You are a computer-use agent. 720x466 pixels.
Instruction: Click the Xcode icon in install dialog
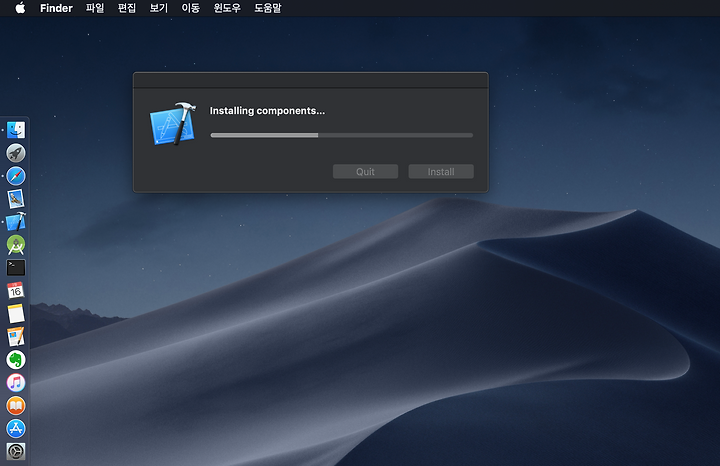173,124
